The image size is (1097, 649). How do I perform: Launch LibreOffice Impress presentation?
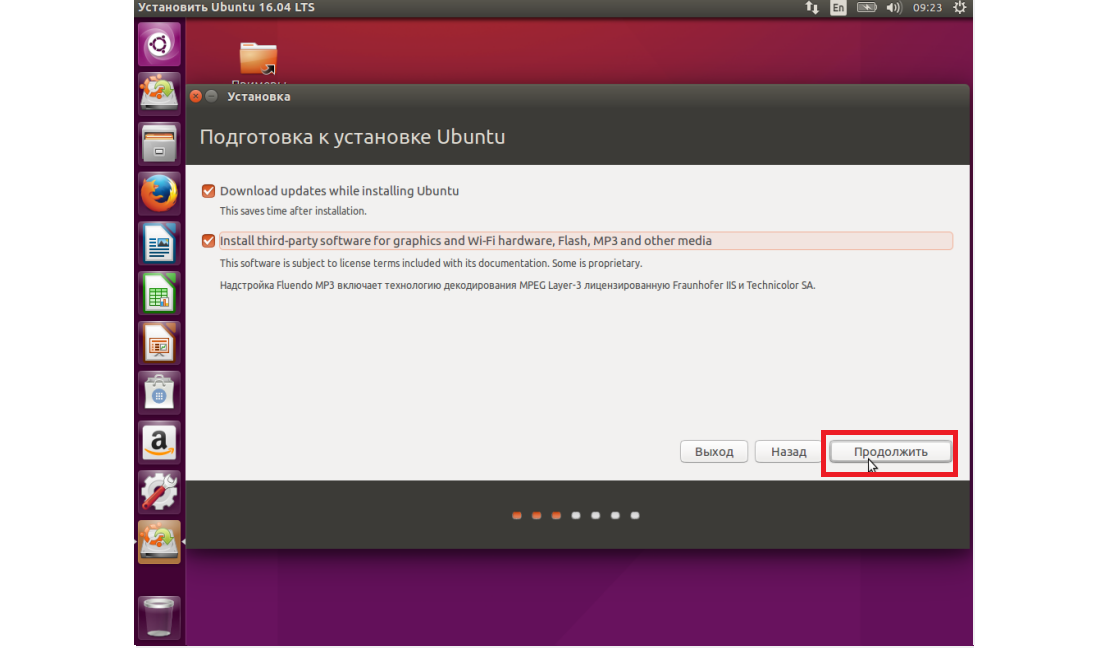click(x=159, y=343)
